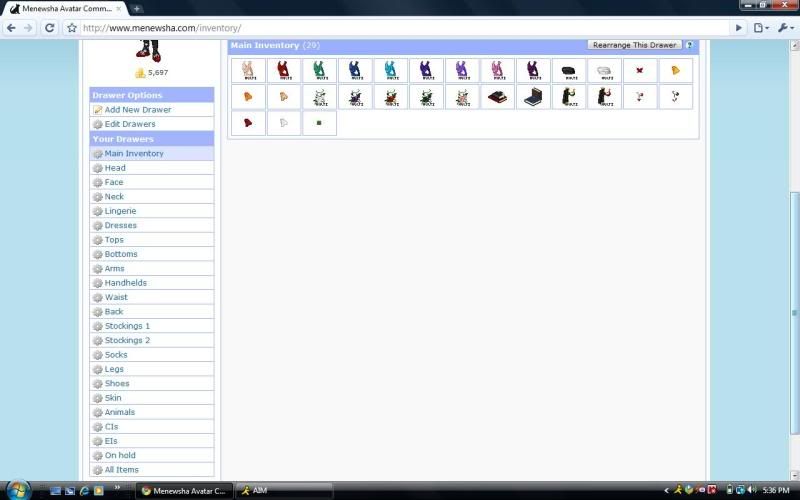Pick the cyan top inventory item

(x=391, y=70)
